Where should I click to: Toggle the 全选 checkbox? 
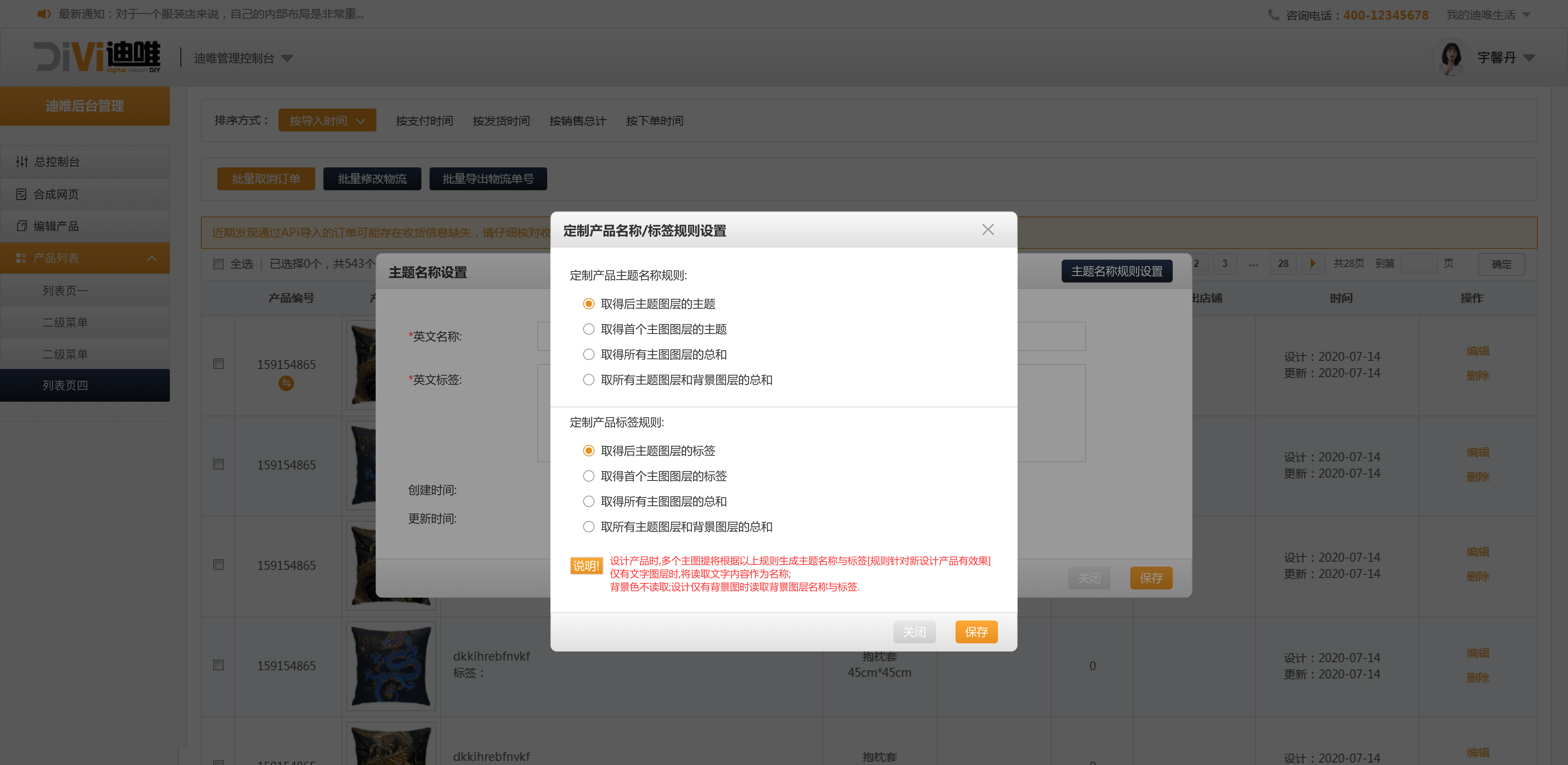click(218, 264)
